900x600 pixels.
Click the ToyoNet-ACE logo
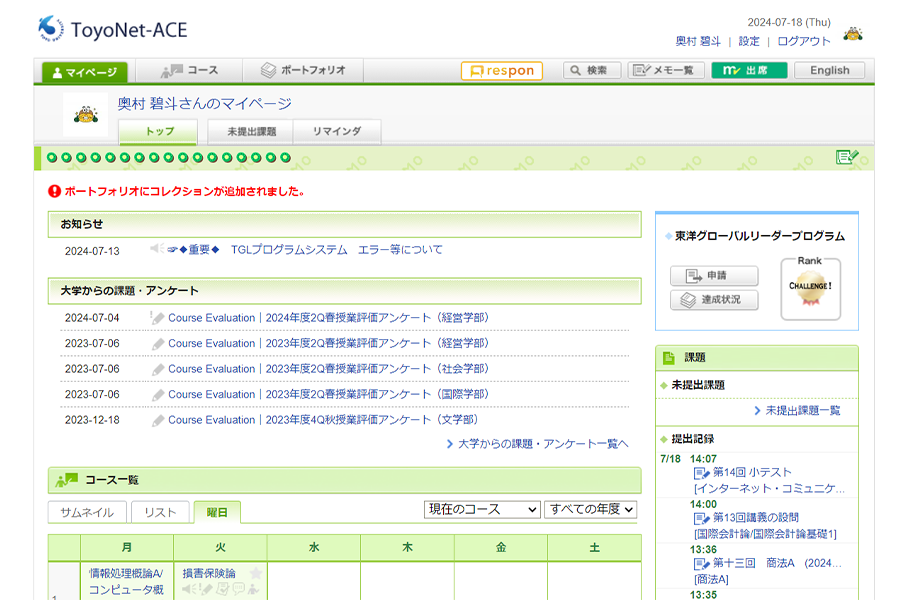coord(112,29)
